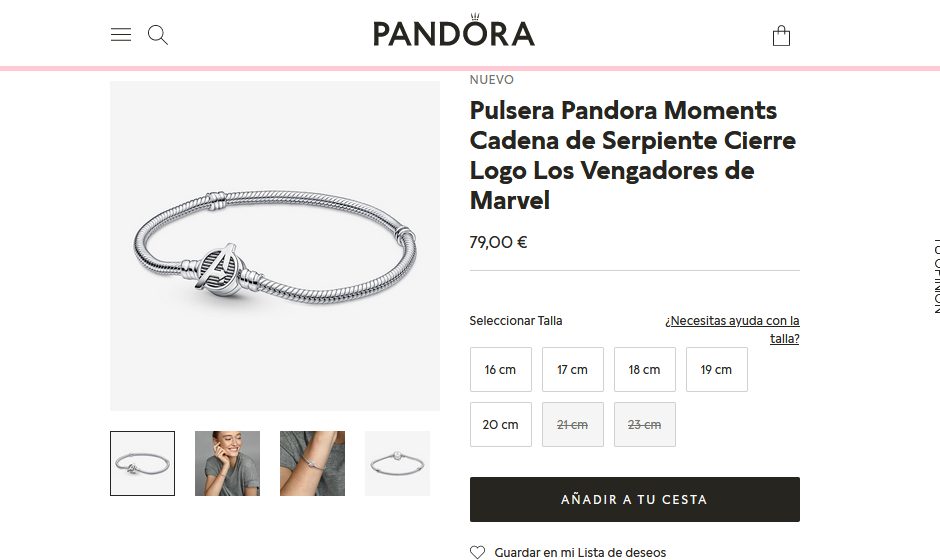Select the 16 cm size option
The width and height of the screenshot is (940, 560).
501,369
